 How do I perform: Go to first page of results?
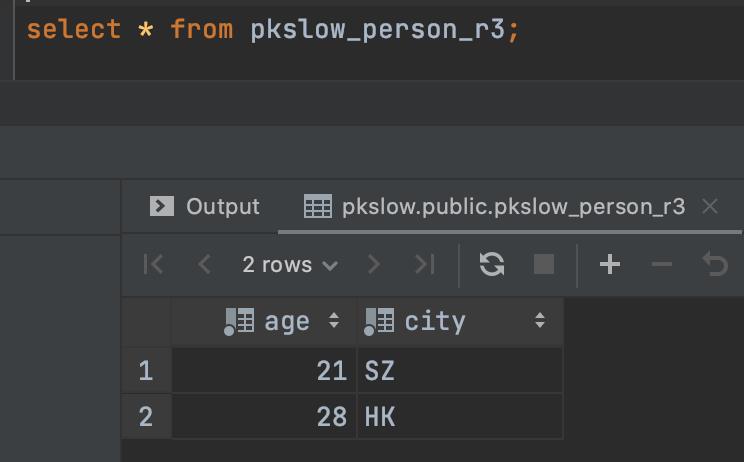click(x=153, y=264)
